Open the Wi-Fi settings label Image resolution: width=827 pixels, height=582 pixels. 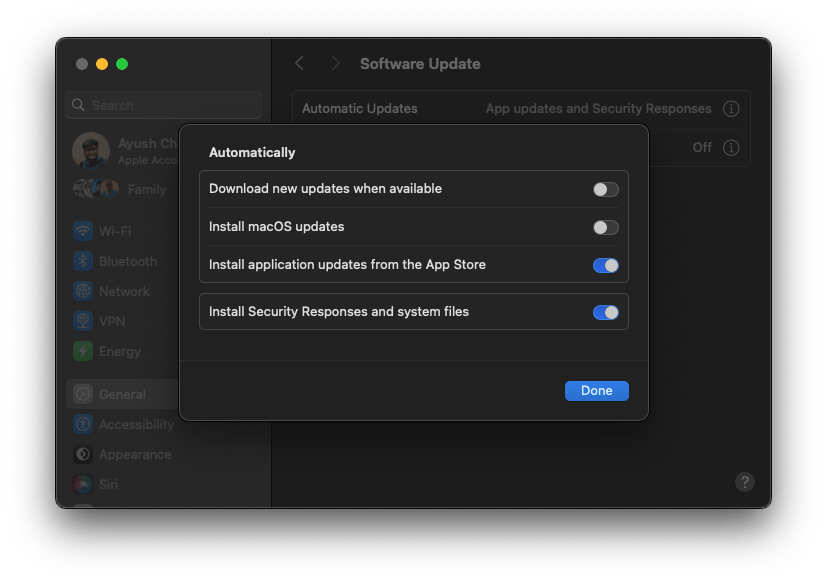coord(115,231)
